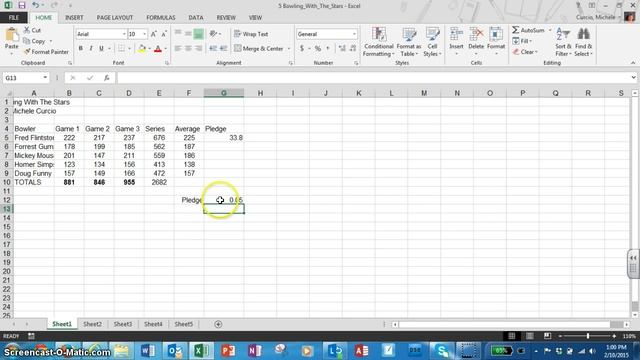Screen dimensions: 640x360
Task: Open the font size dropdown
Action: coord(144,34)
